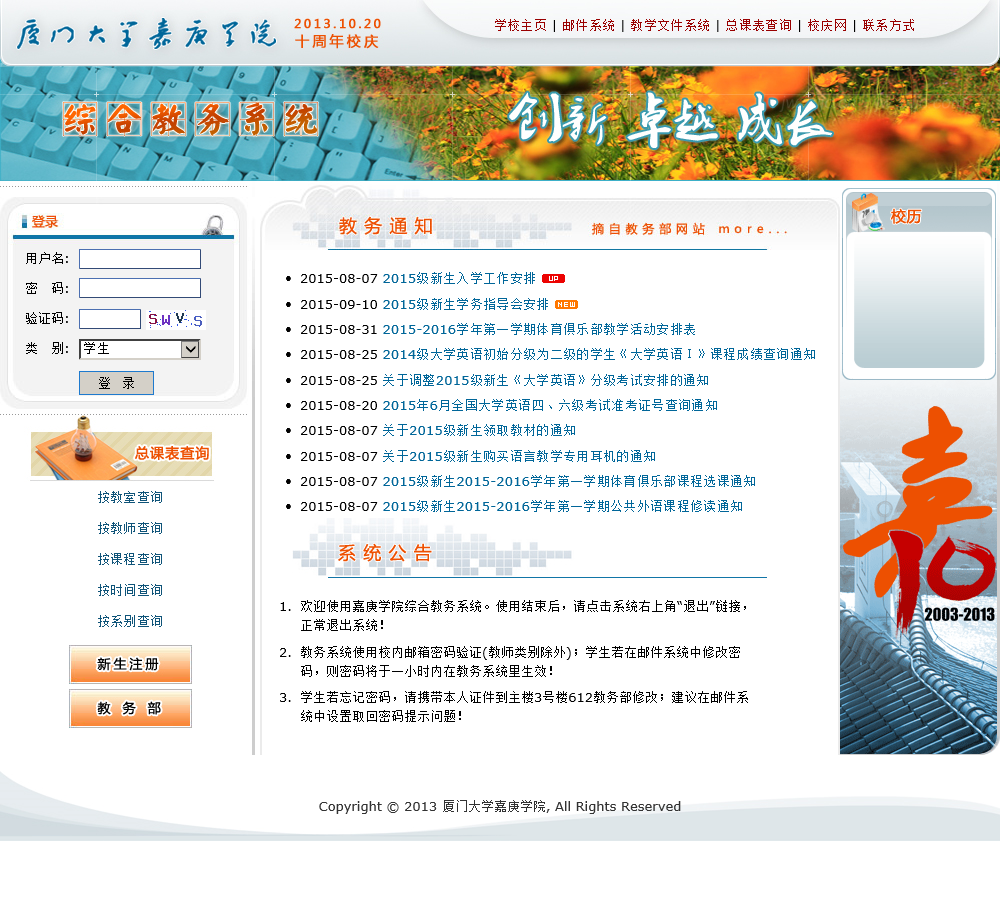1000x909 pixels.
Task: Click the 厦门大学嘉庚学院 calligraphy logo
Action: (147, 33)
